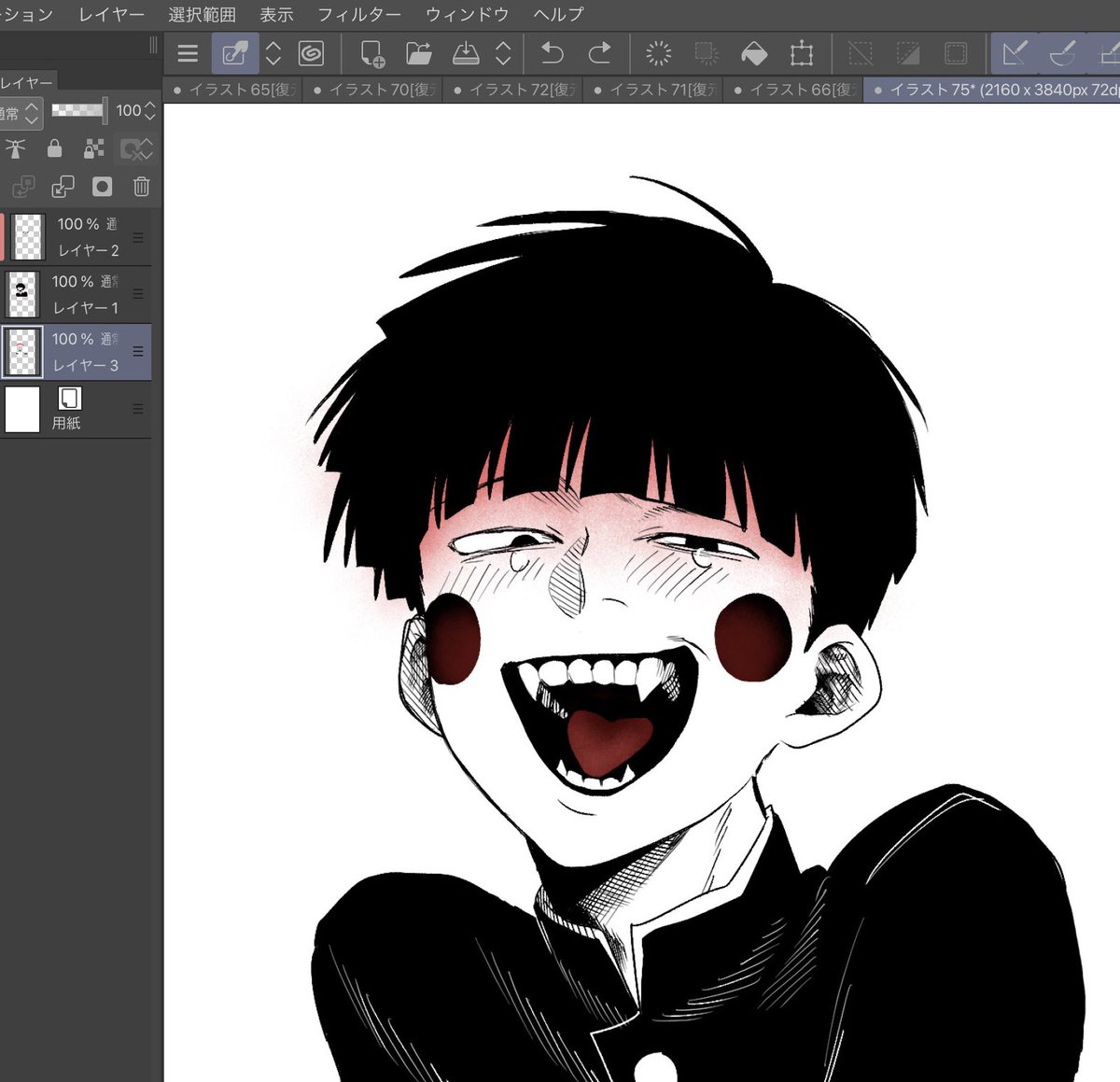Select the 用紙 paper layer
The width and height of the screenshot is (1120, 1082).
pos(76,409)
